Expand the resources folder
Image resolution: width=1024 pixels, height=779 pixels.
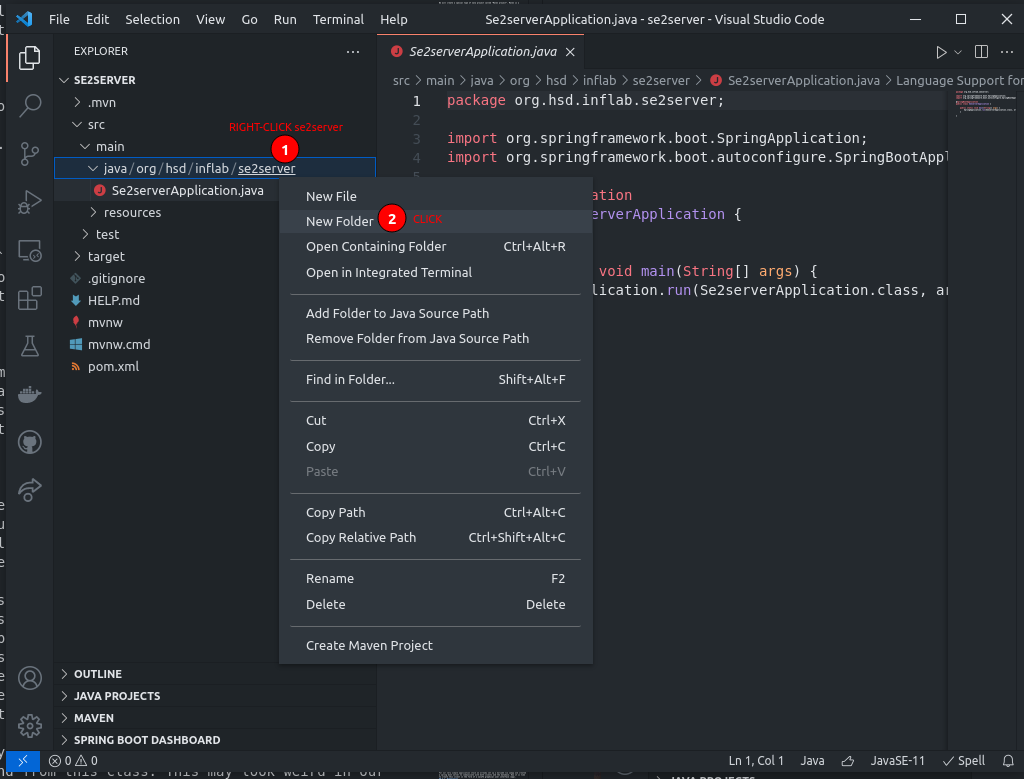tap(93, 212)
